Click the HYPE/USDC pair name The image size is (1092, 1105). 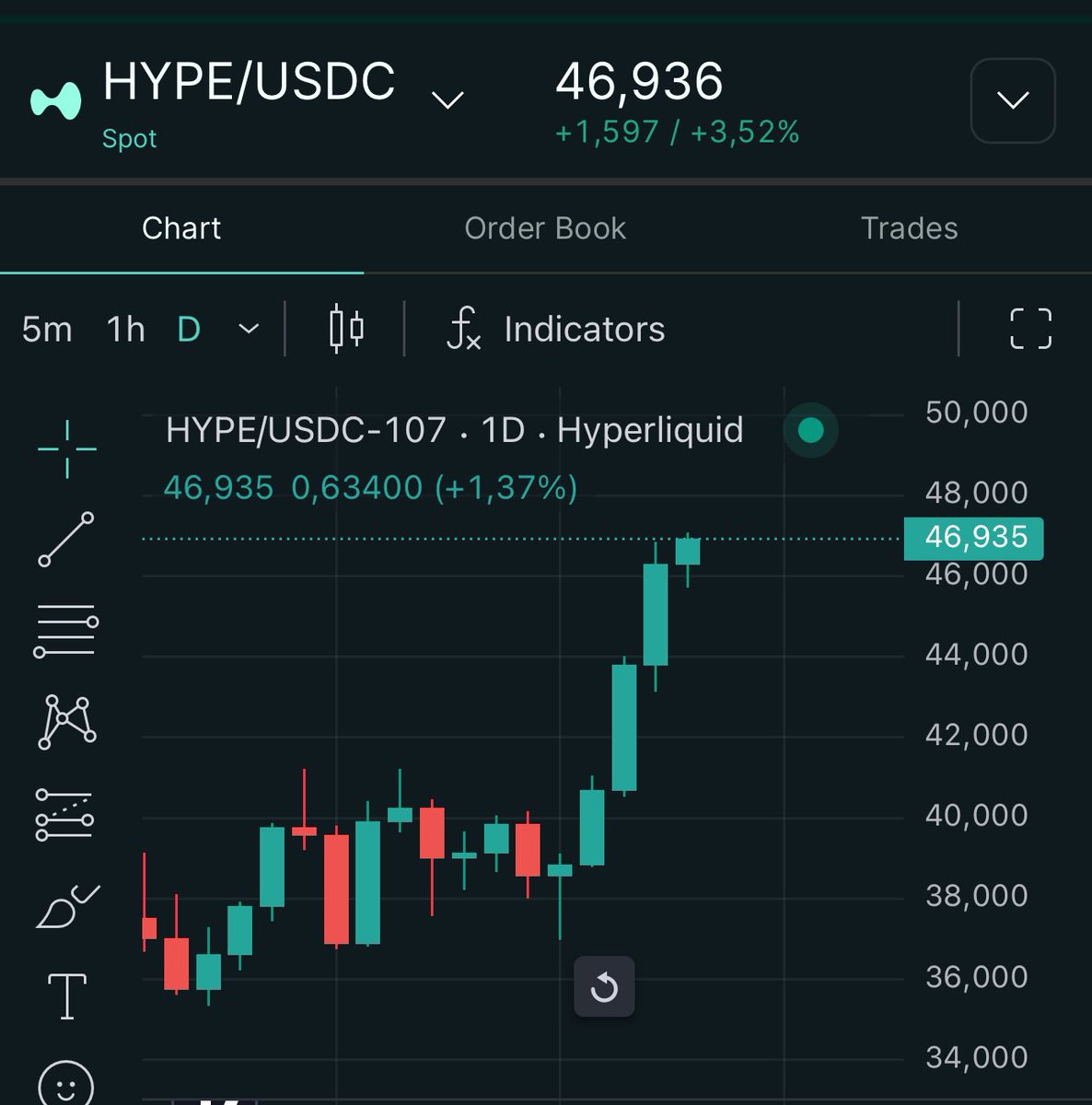(x=249, y=81)
